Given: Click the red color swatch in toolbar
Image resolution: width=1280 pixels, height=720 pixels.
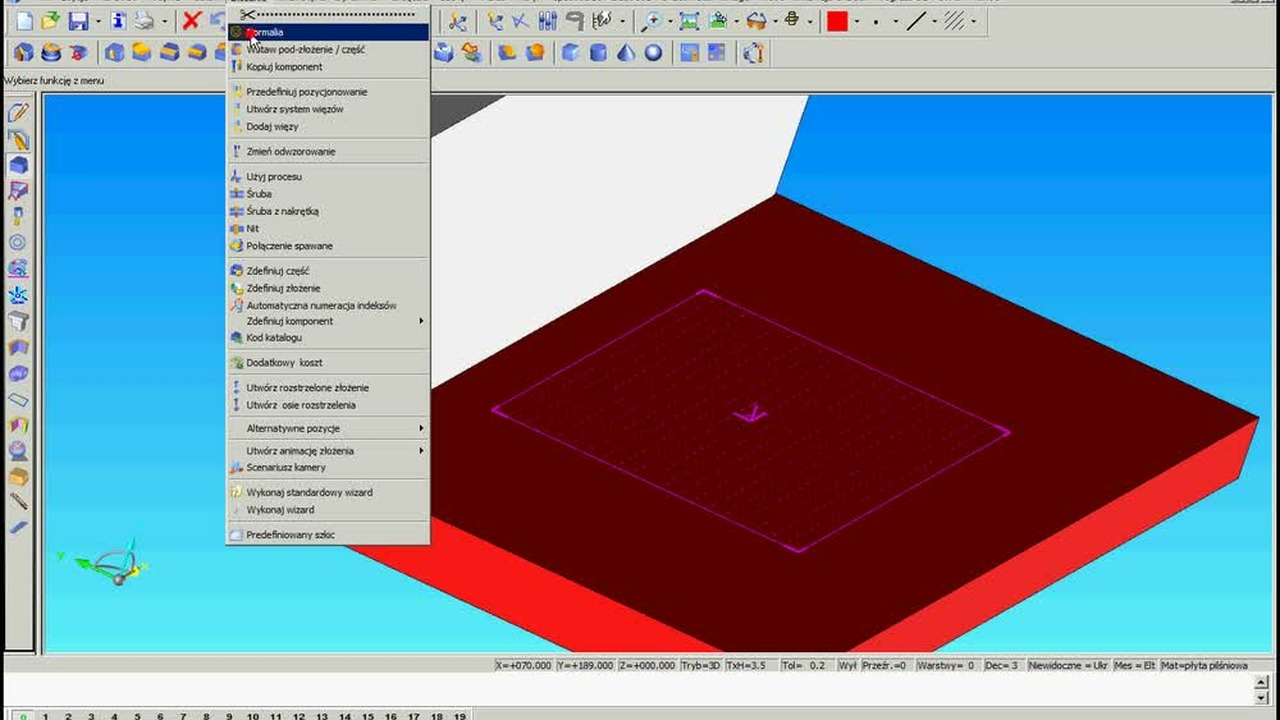Looking at the screenshot, I should coord(838,21).
